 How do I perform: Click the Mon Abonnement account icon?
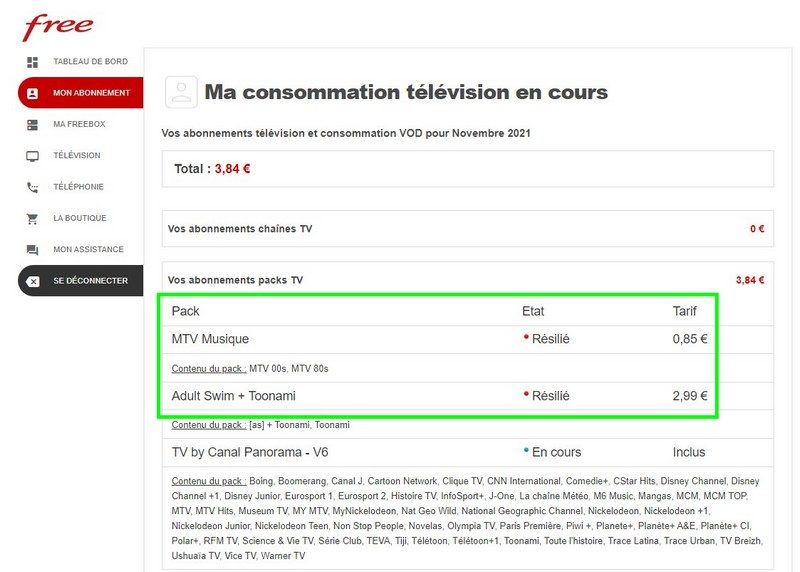pyautogui.click(x=32, y=93)
